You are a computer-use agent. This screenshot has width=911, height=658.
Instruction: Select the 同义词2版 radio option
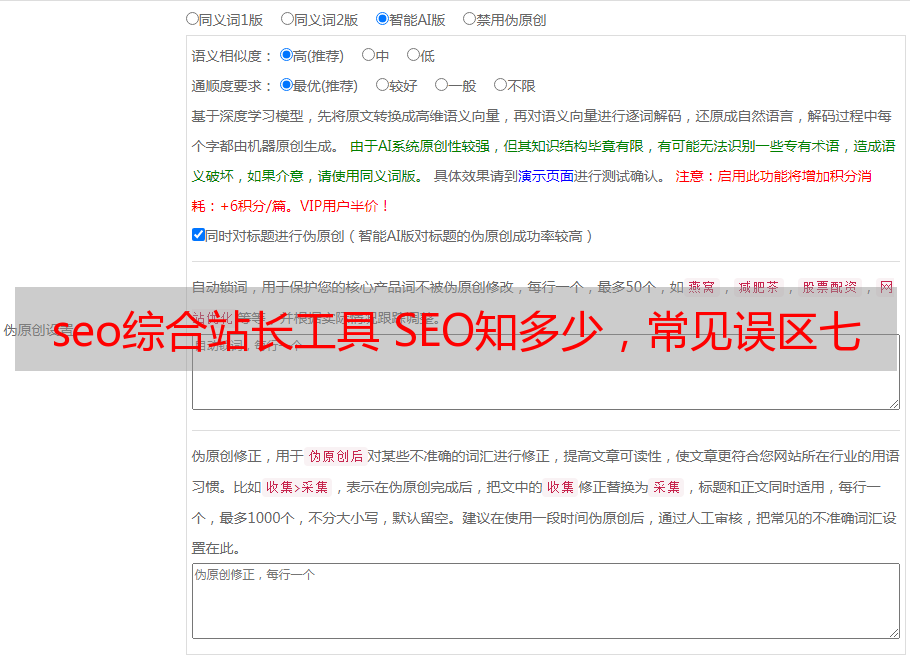(287, 19)
